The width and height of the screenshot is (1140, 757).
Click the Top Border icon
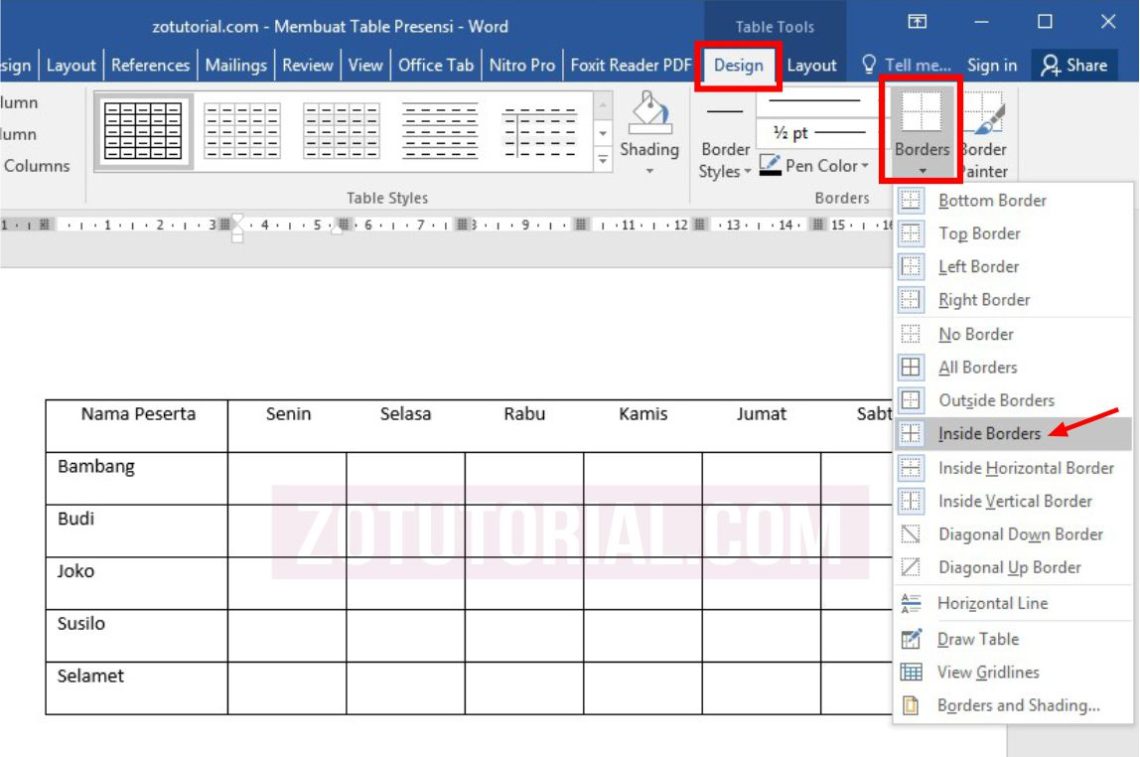pyautogui.click(x=910, y=233)
